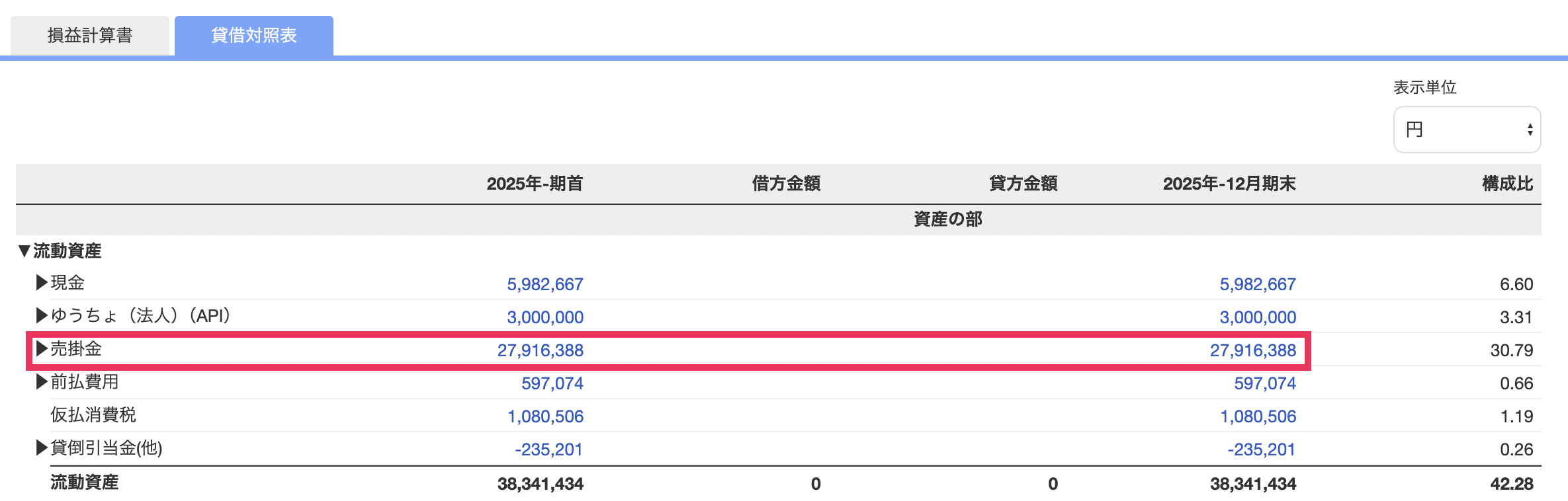Open ゆうちょ opening balance 3,000,000
Viewport: 1568px width, 501px height.
545,317
